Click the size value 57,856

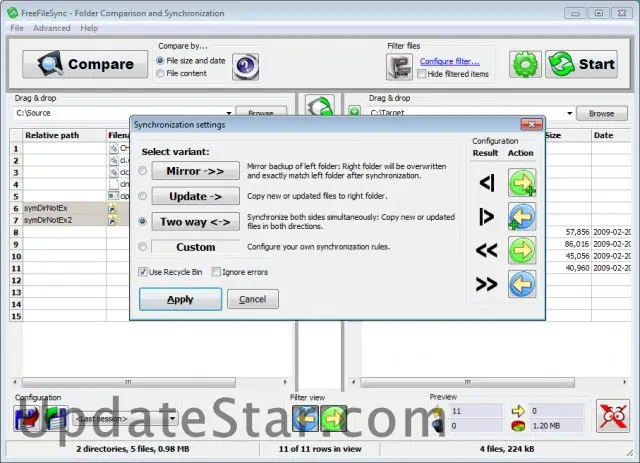pyautogui.click(x=577, y=232)
